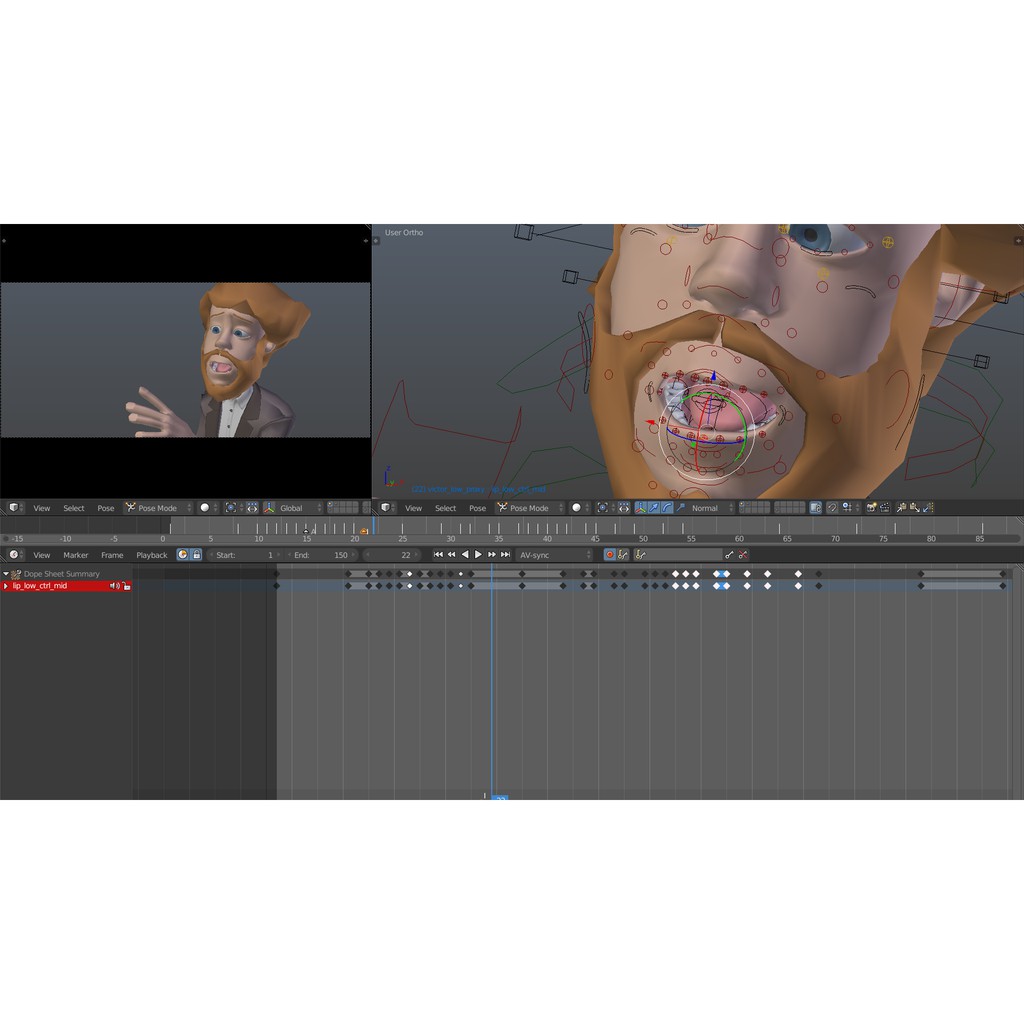Toggle the speaker mute icon on lip_low_ctrl_mid
The image size is (1024, 1024).
click(115, 586)
